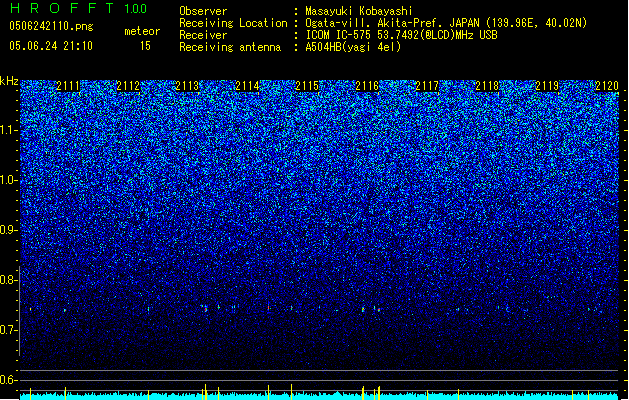The width and height of the screenshot is (629, 400).
Task: Select the filename 0506242110.png
Action: click(51, 26)
